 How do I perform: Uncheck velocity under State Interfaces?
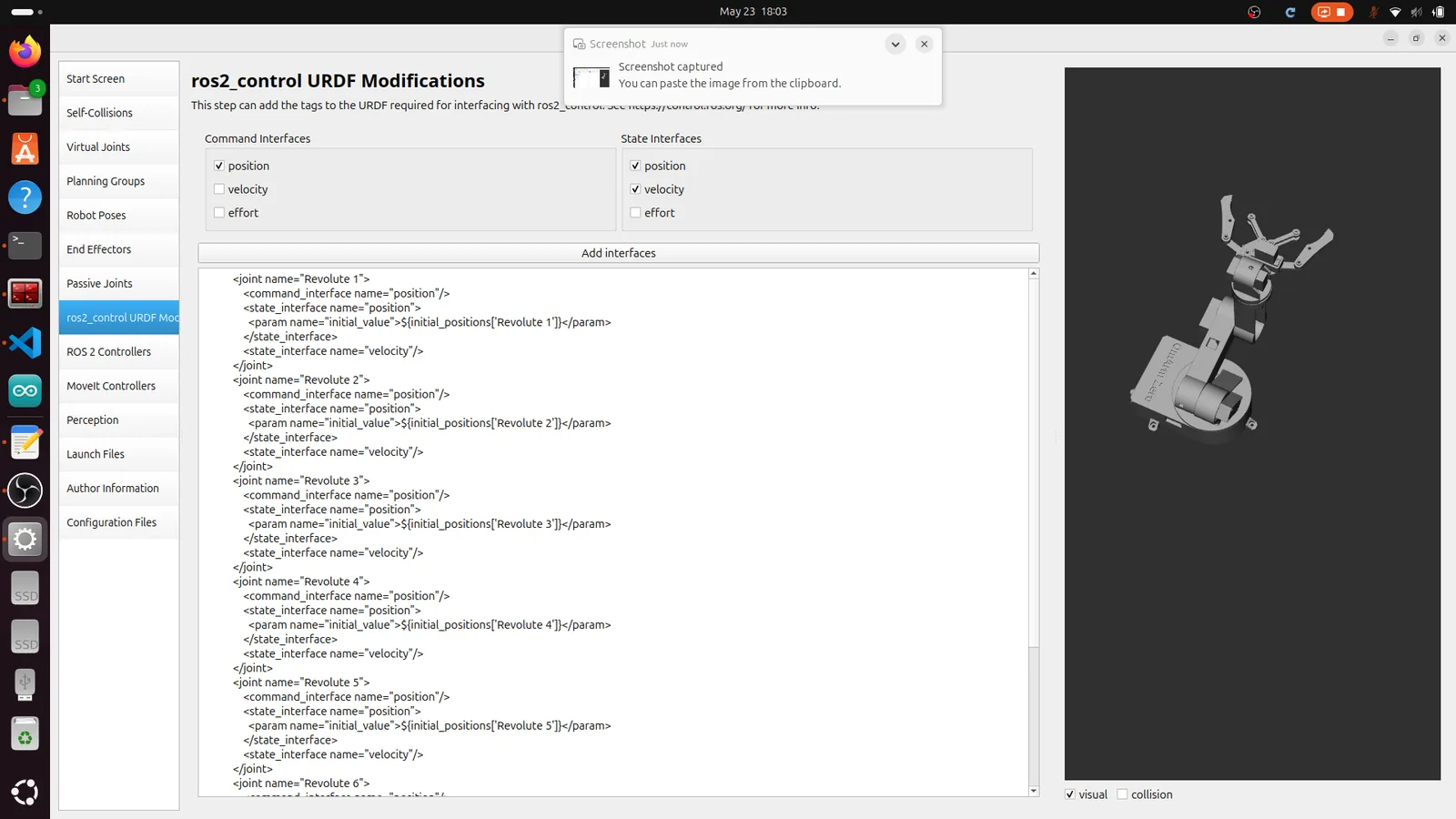click(635, 189)
